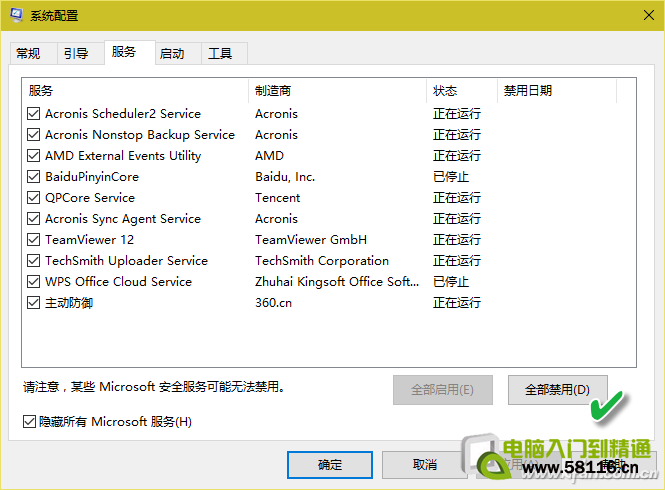Screen dimensions: 665x490
Task: Click 已停止 status of BaiduPinyinCore
Action: [x=451, y=176]
